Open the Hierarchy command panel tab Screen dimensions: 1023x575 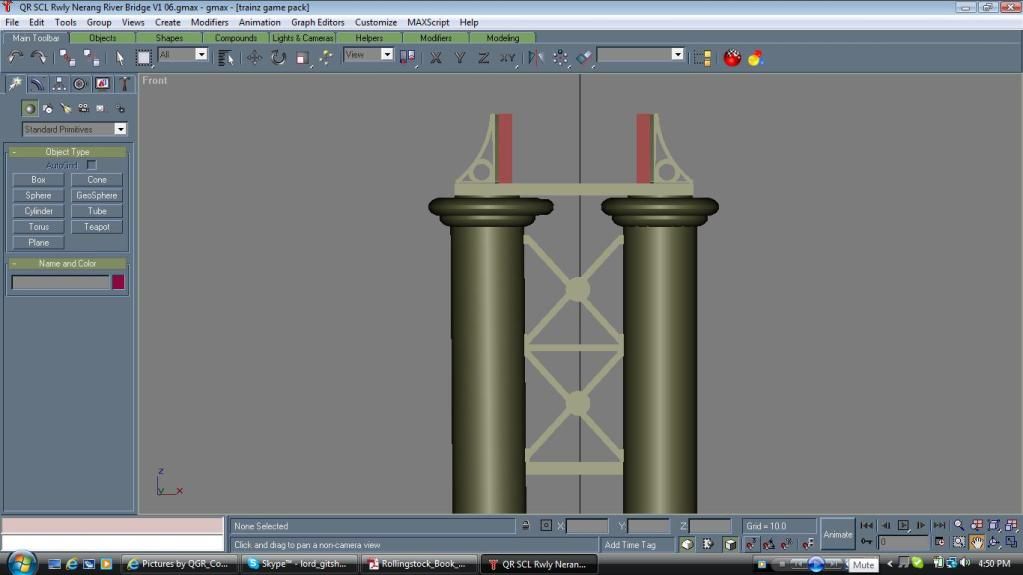point(59,84)
